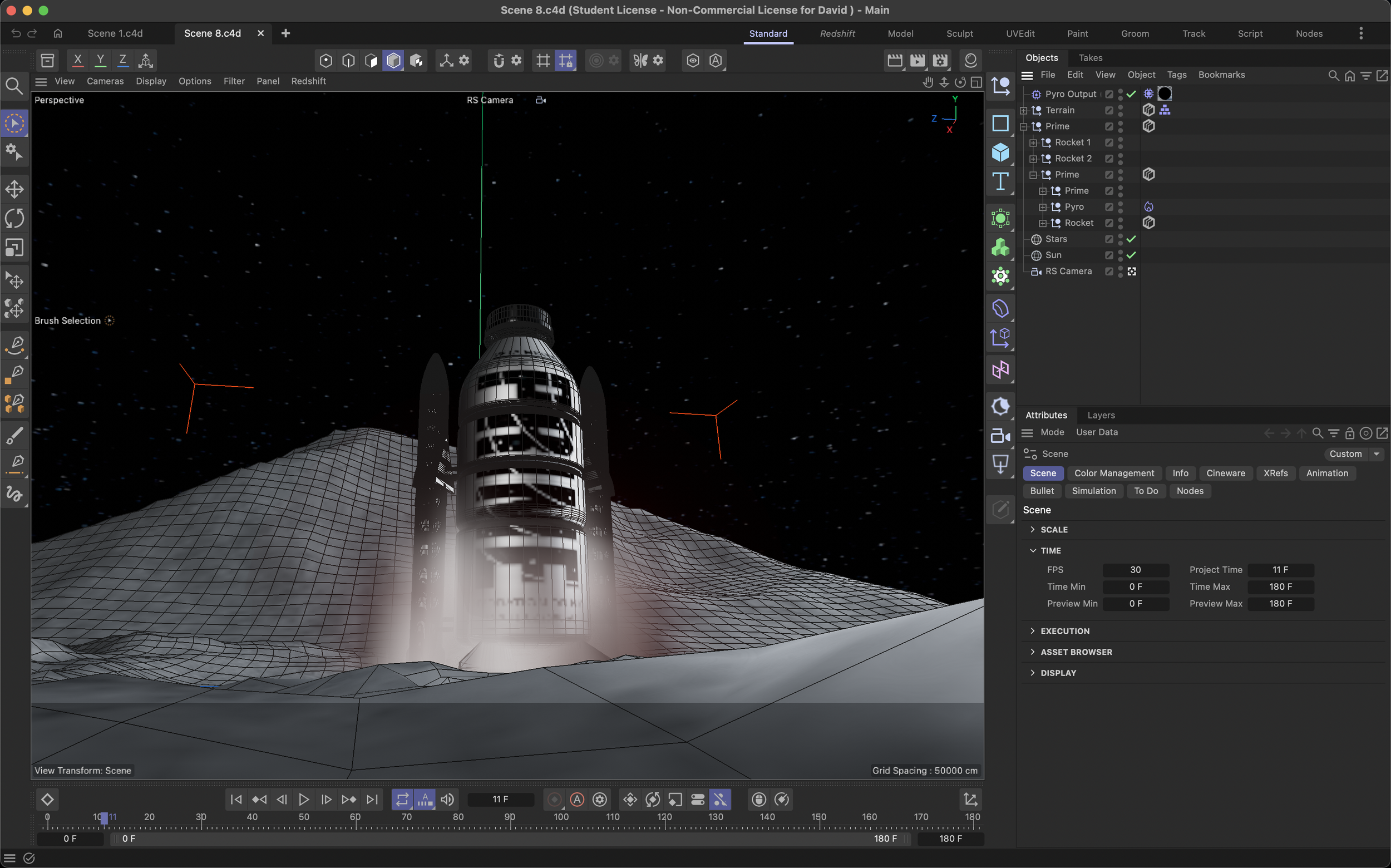Open the Cameras menu in the viewport
The width and height of the screenshot is (1391, 868).
click(x=105, y=81)
